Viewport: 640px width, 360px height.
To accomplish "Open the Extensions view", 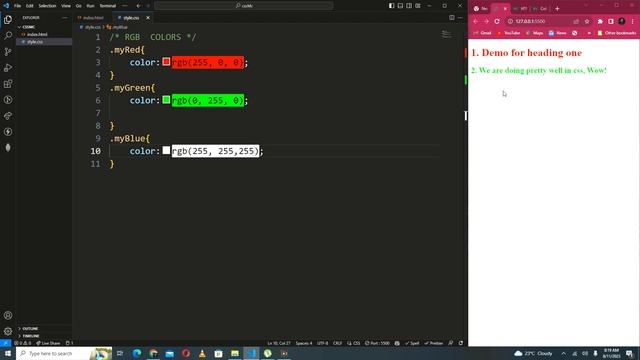I will pyautogui.click(x=8, y=84).
